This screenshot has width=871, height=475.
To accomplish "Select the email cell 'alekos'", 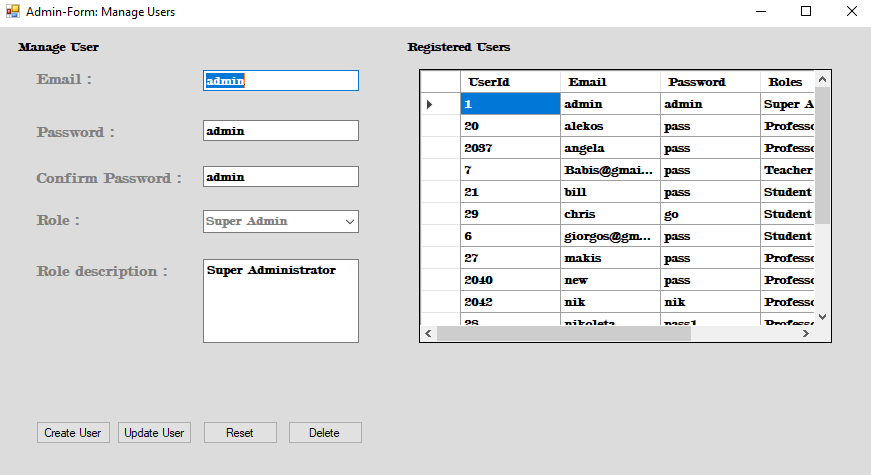I will tap(610, 126).
